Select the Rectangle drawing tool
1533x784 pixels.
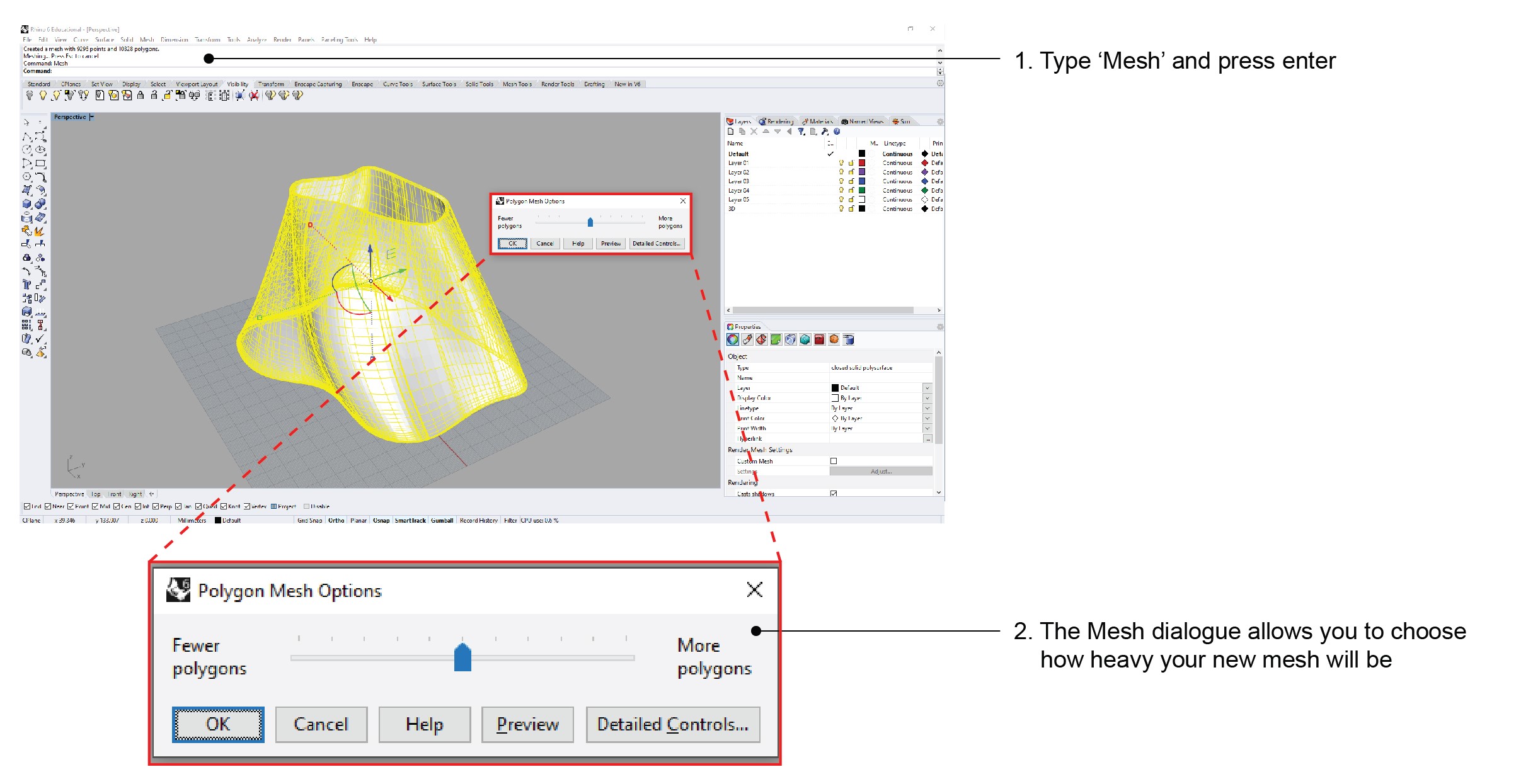click(41, 163)
